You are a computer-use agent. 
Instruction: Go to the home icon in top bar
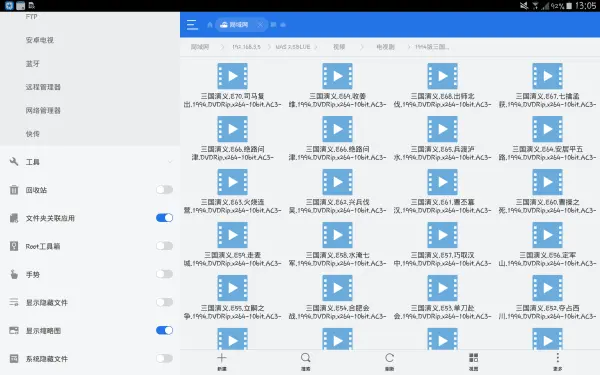[x=210, y=25]
